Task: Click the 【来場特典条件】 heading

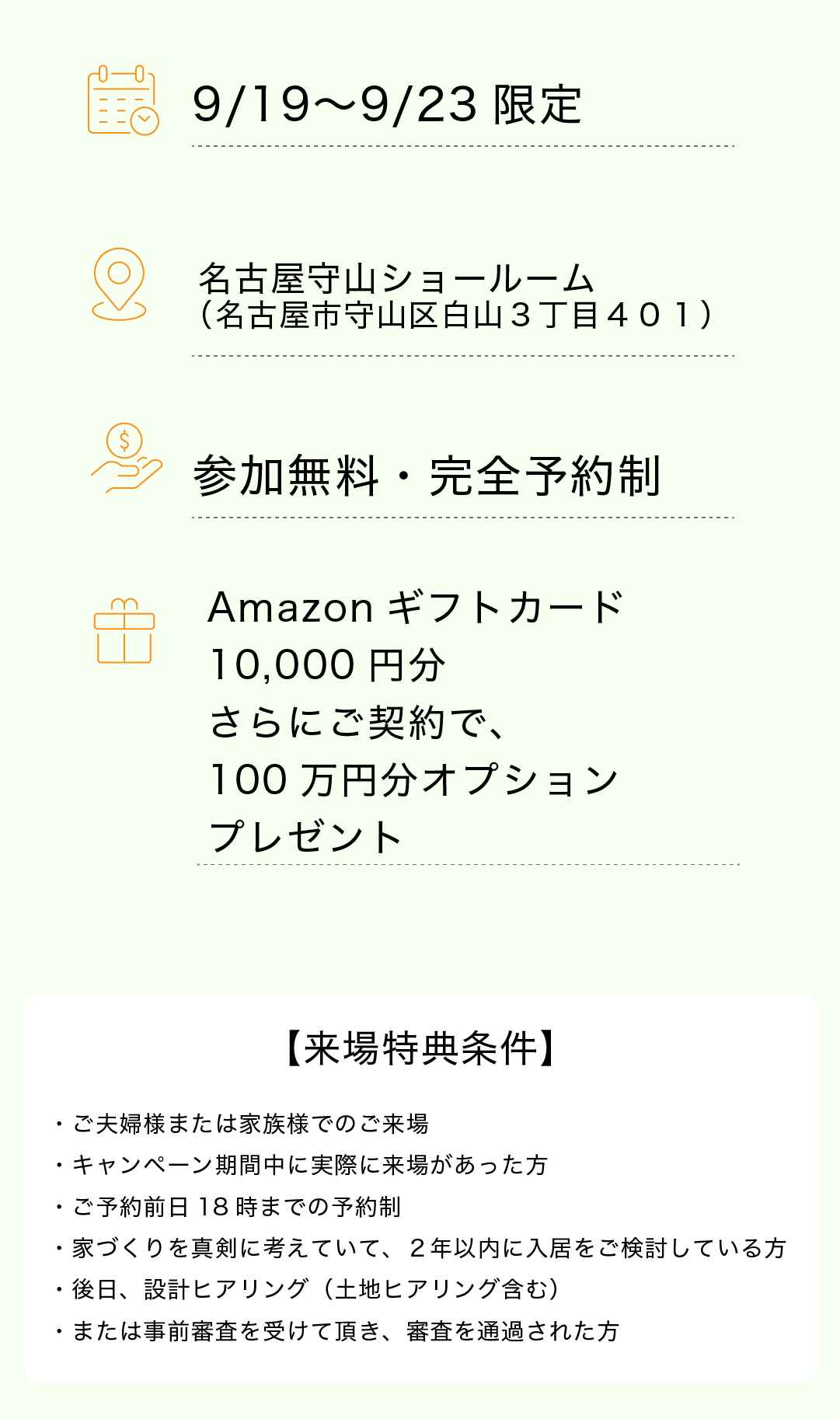Action: [x=420, y=1048]
